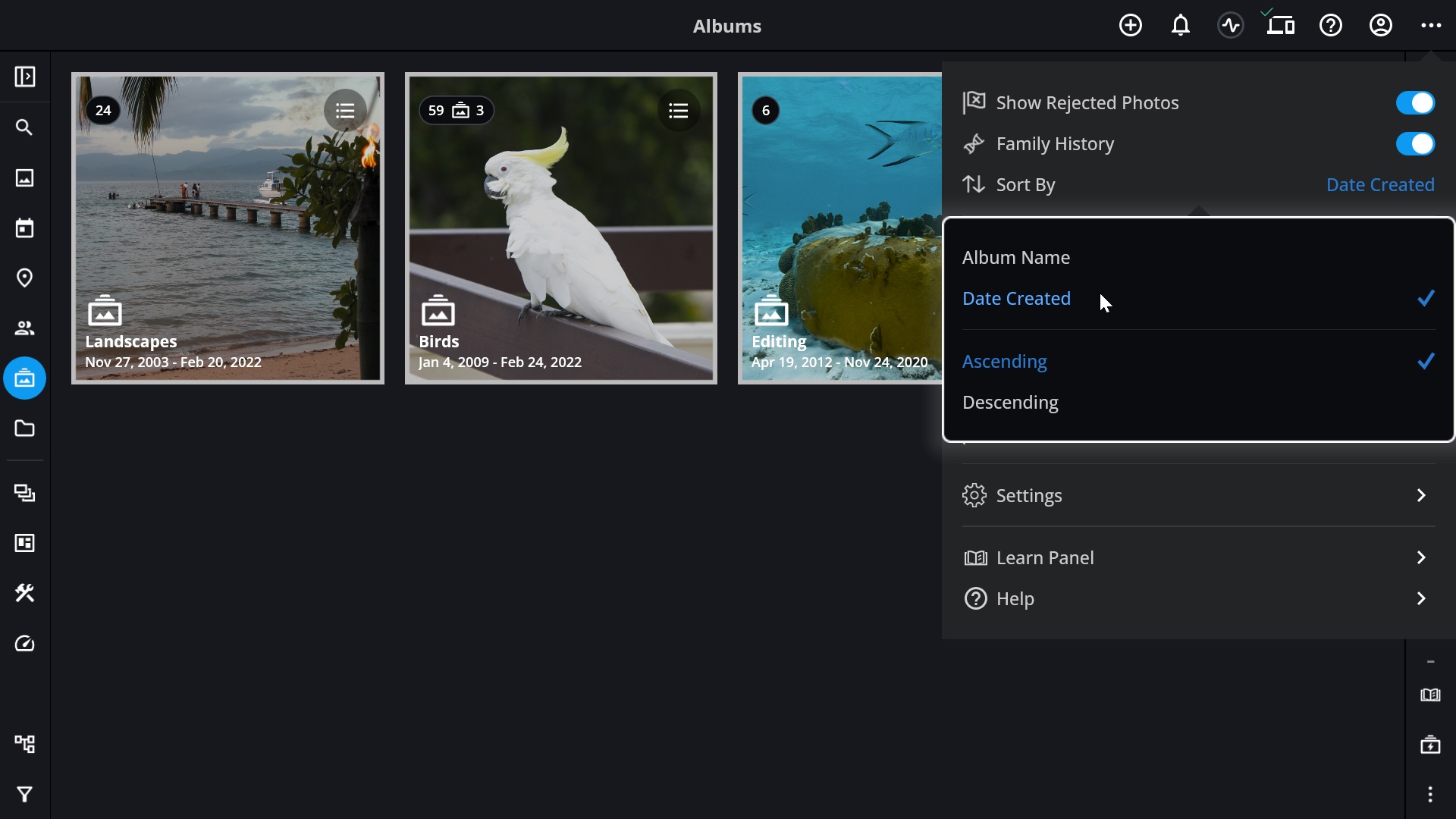
Task: Open the Tools wrench-hammer icon
Action: pos(25,593)
